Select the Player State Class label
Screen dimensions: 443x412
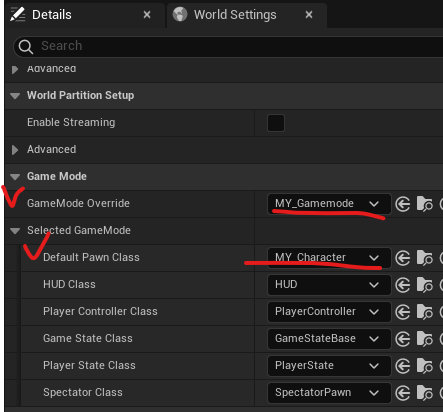click(89, 365)
